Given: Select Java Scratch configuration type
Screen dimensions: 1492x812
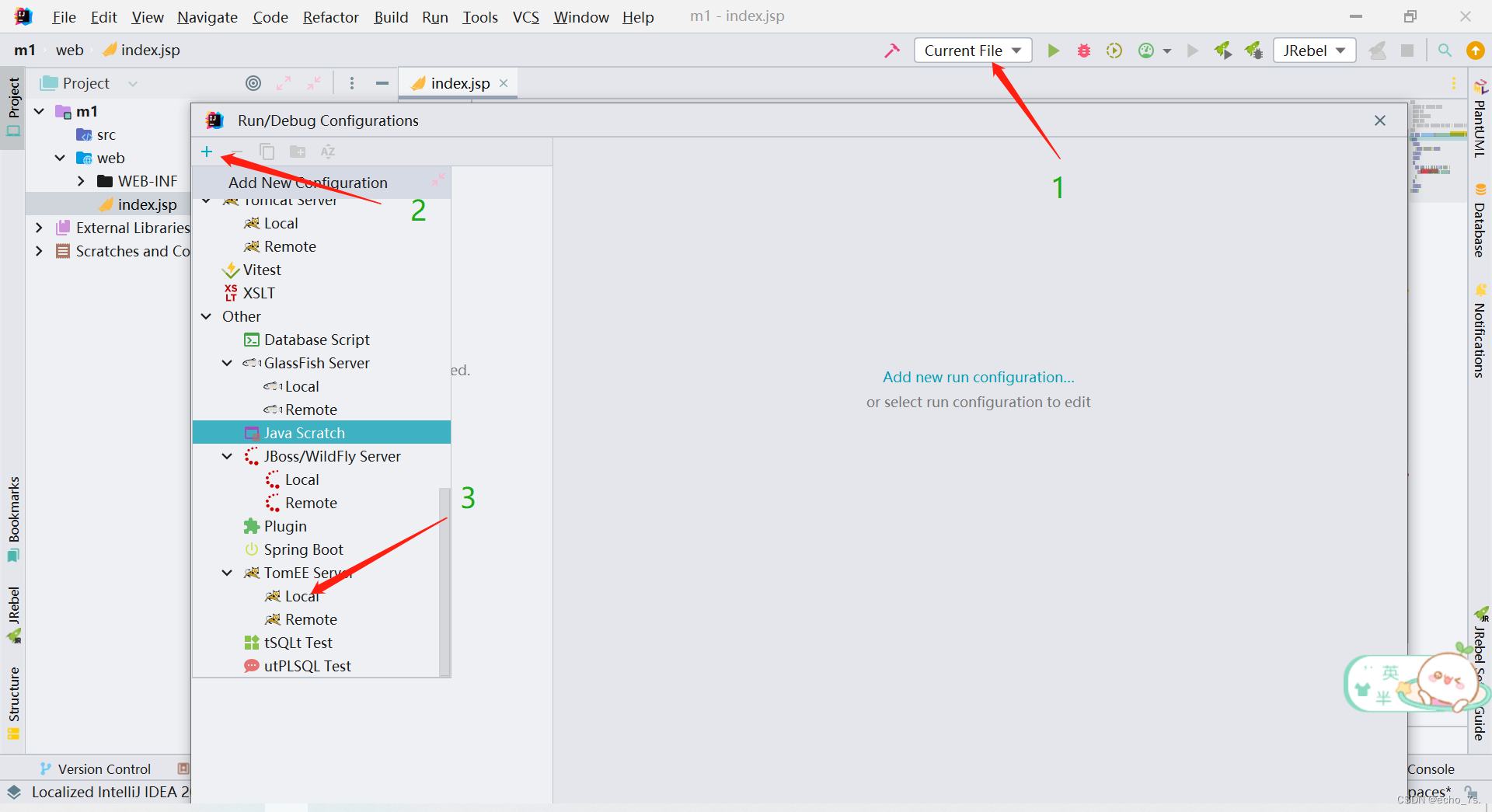Looking at the screenshot, I should click(322, 433).
